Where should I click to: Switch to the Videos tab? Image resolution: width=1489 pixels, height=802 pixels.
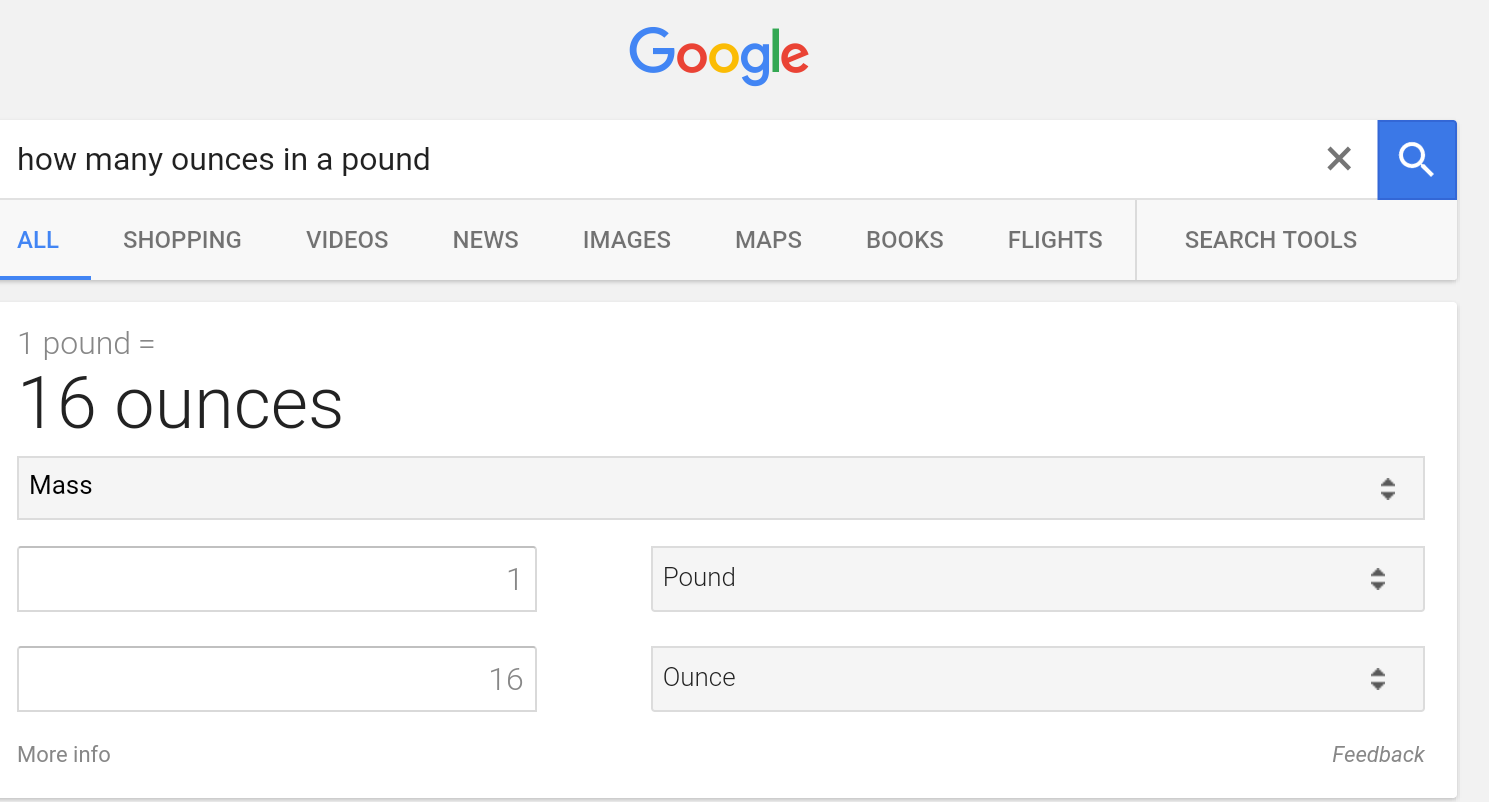point(347,240)
